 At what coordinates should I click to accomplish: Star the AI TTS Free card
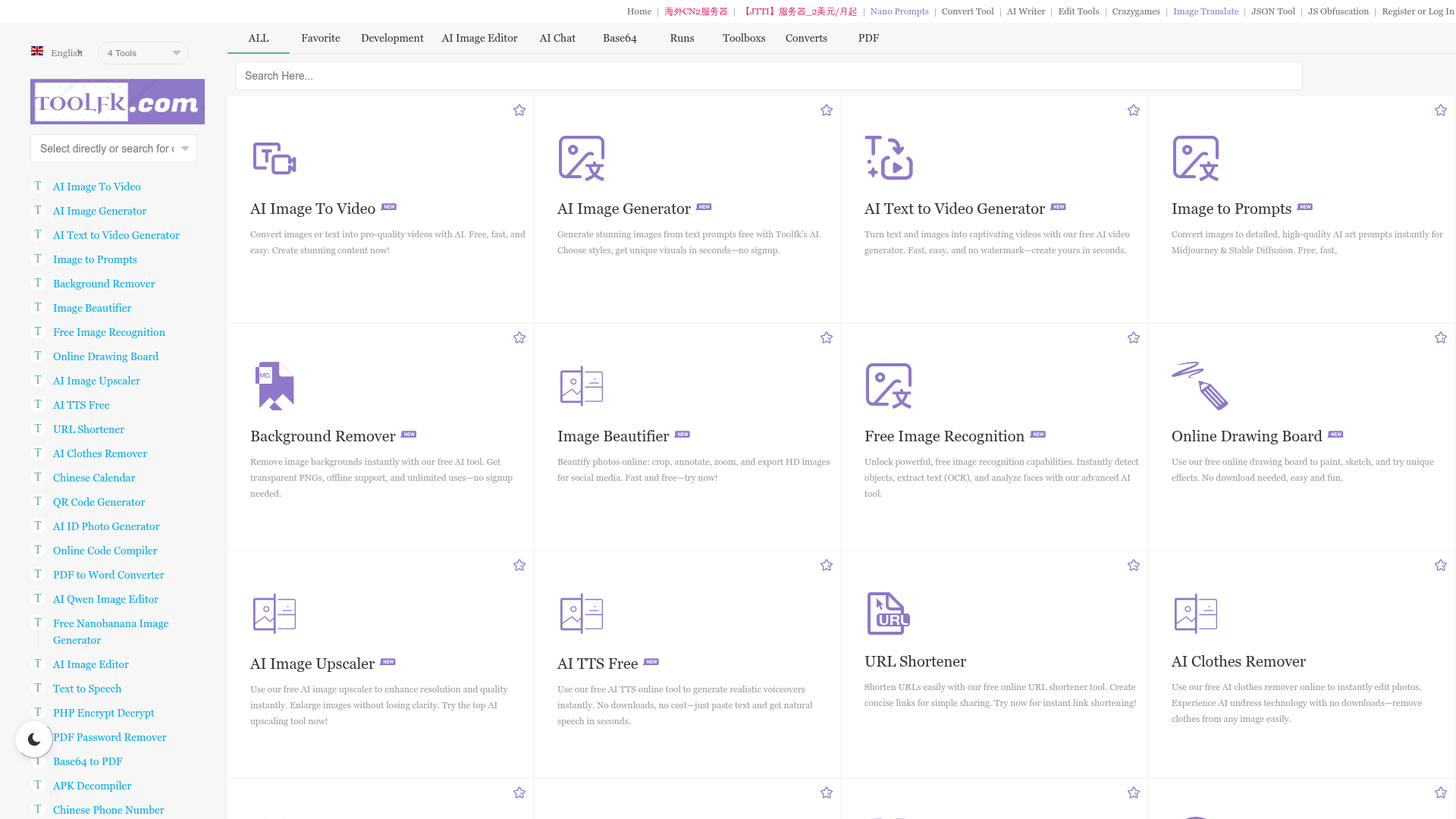pos(827,566)
